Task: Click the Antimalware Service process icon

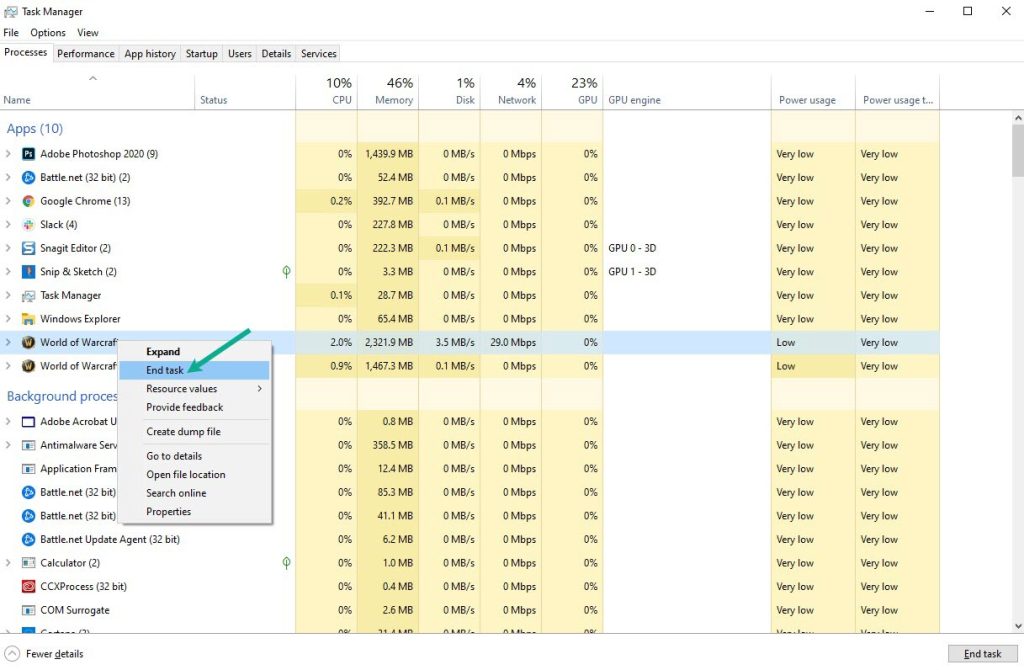Action: [x=28, y=445]
